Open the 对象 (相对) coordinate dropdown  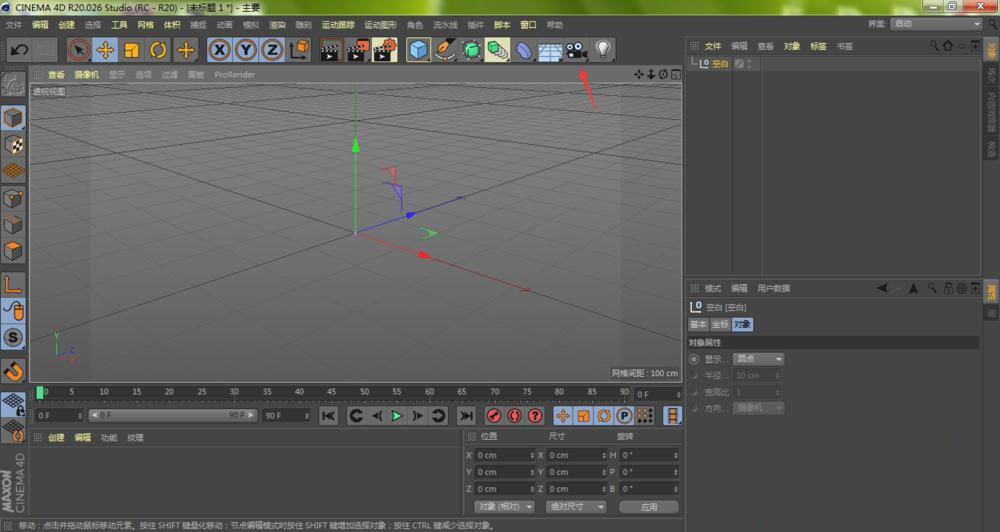pyautogui.click(x=504, y=506)
